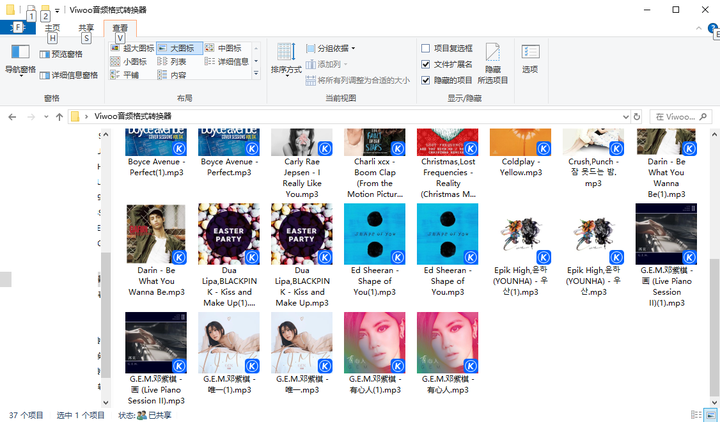Screen dimensions: 720x422
Task: Select extra large icons layout
Action: tap(132, 48)
